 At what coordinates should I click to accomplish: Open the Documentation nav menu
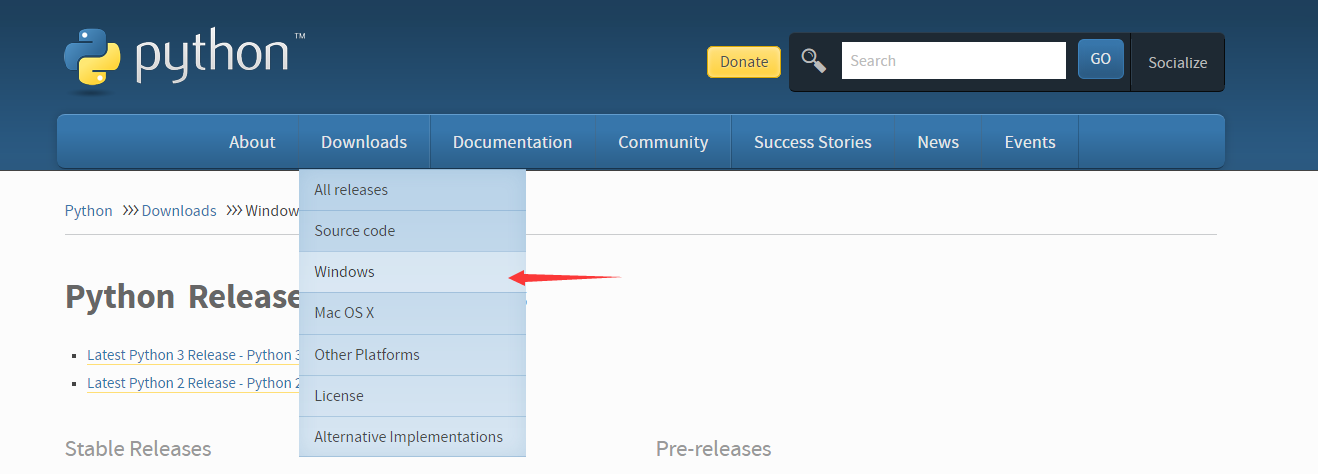512,142
